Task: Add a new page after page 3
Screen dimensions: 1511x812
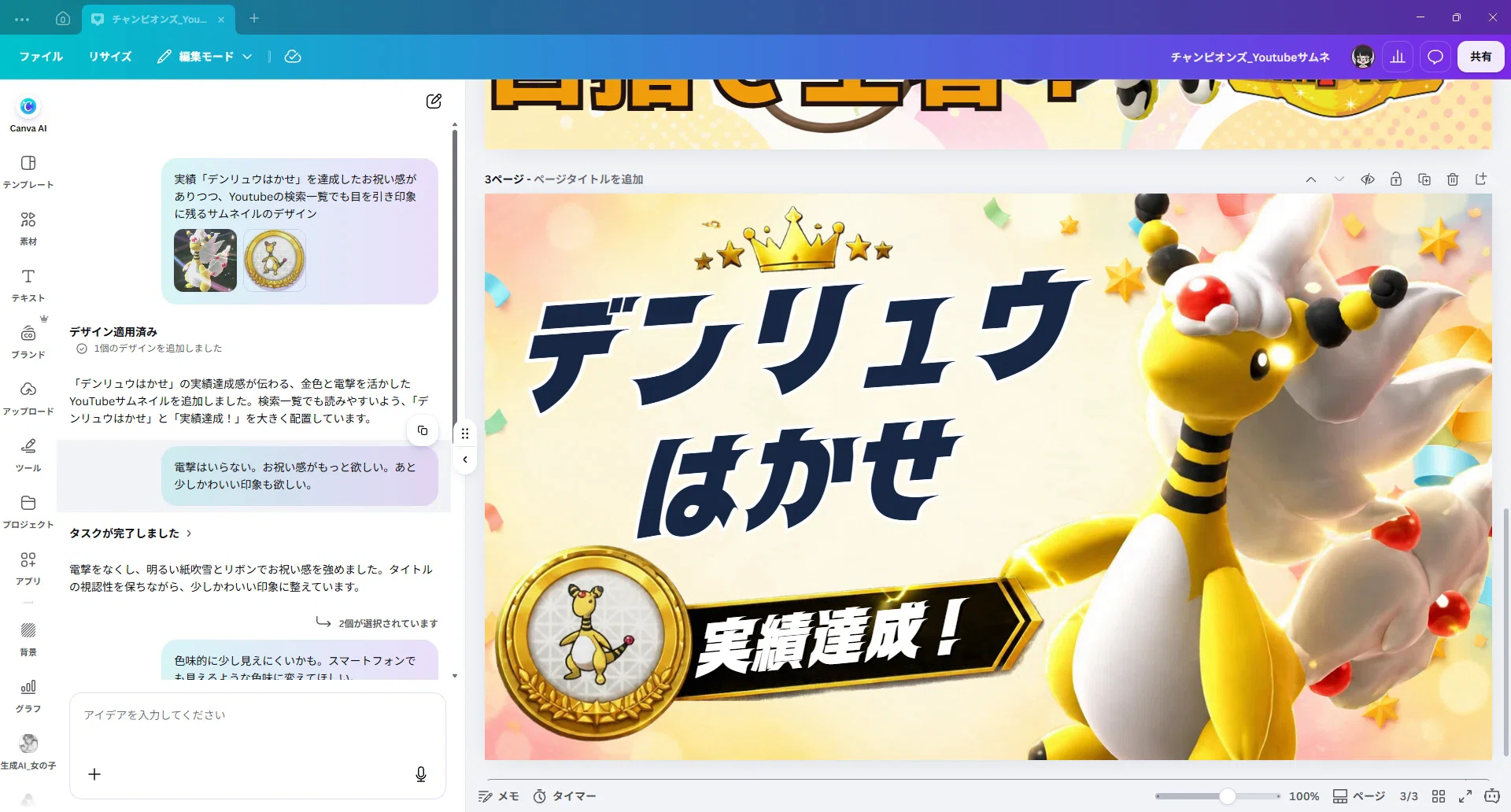Action: point(1481,179)
